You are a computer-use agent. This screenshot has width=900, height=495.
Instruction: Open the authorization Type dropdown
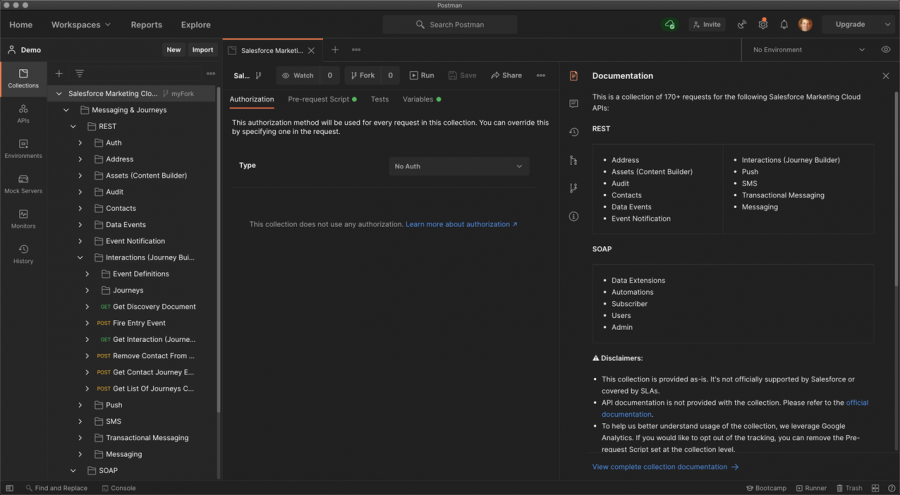pos(459,167)
